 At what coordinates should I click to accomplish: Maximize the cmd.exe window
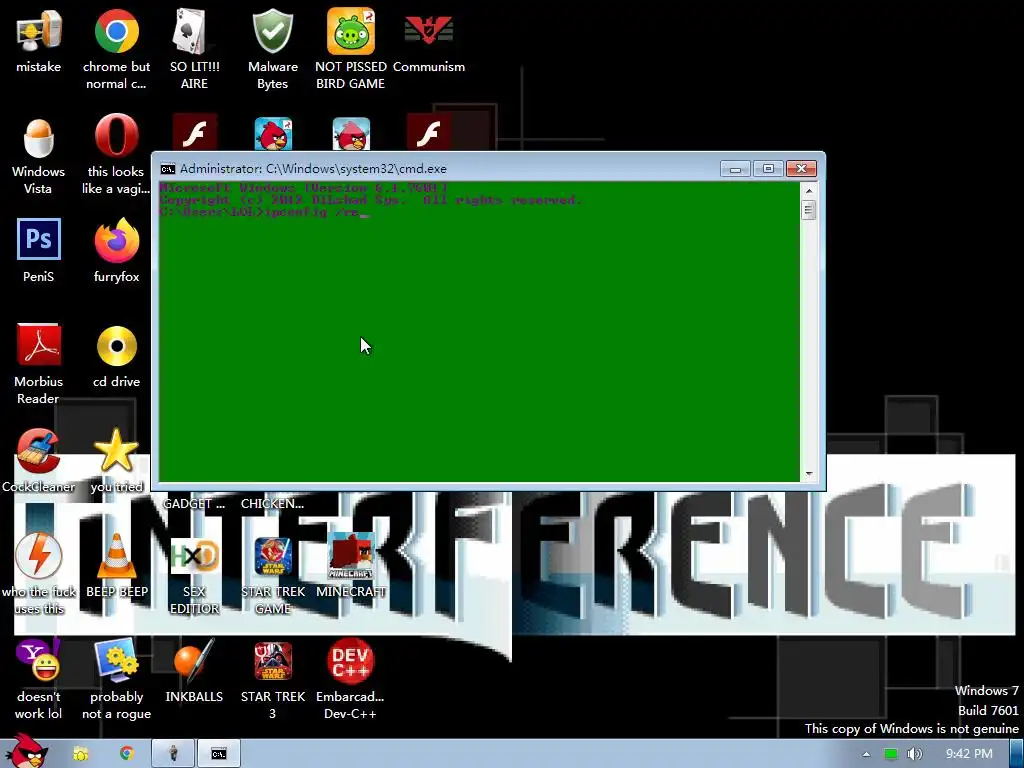tap(768, 169)
